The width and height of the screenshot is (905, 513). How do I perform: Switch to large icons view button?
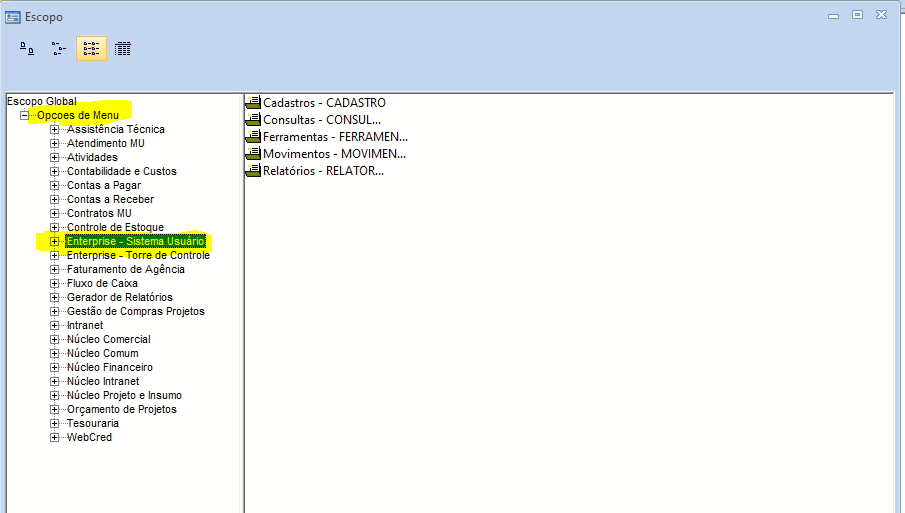coord(27,48)
